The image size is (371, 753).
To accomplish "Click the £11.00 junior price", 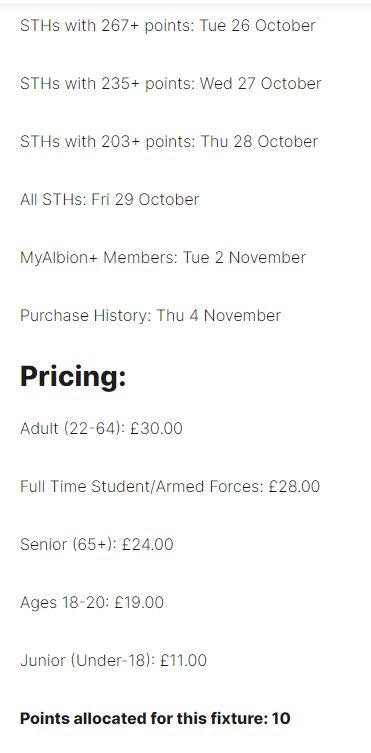I will [x=183, y=660].
